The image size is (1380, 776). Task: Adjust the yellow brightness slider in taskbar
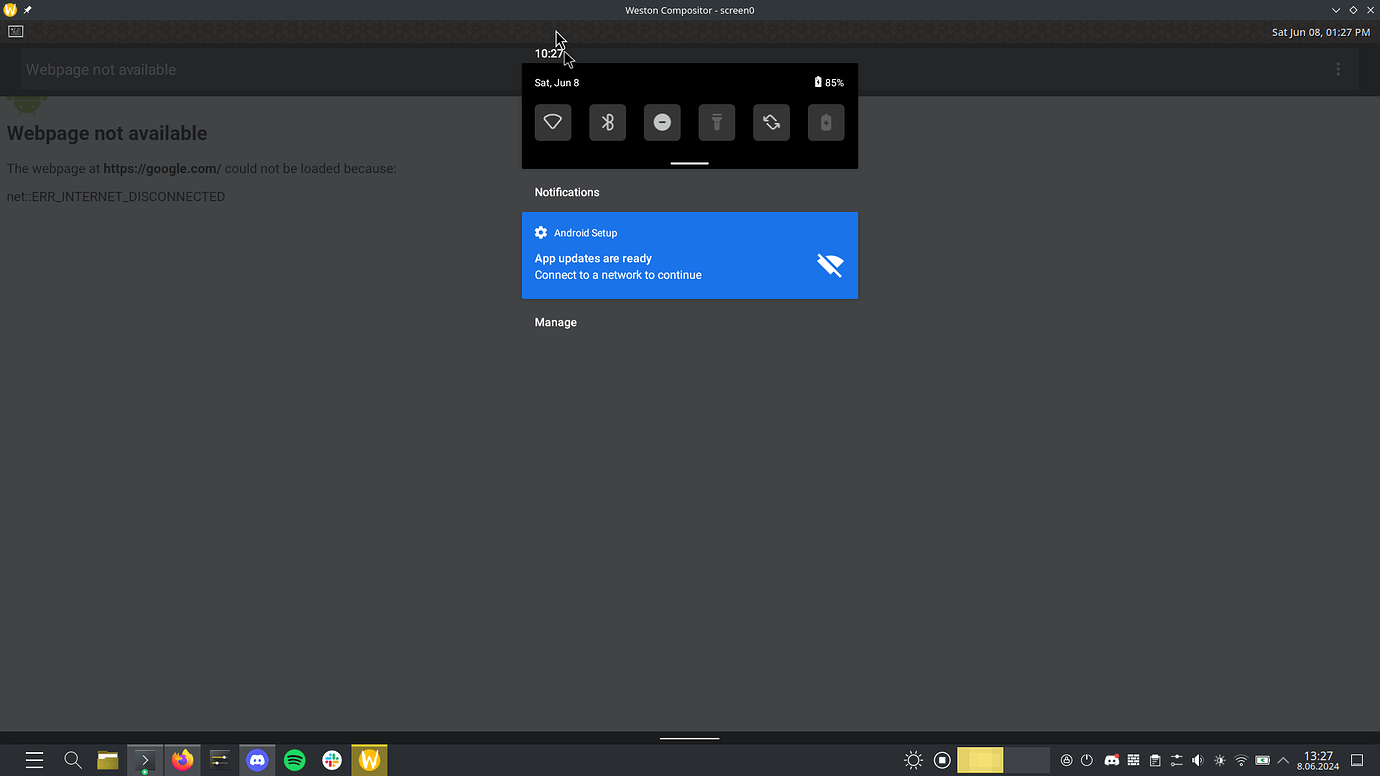[980, 760]
